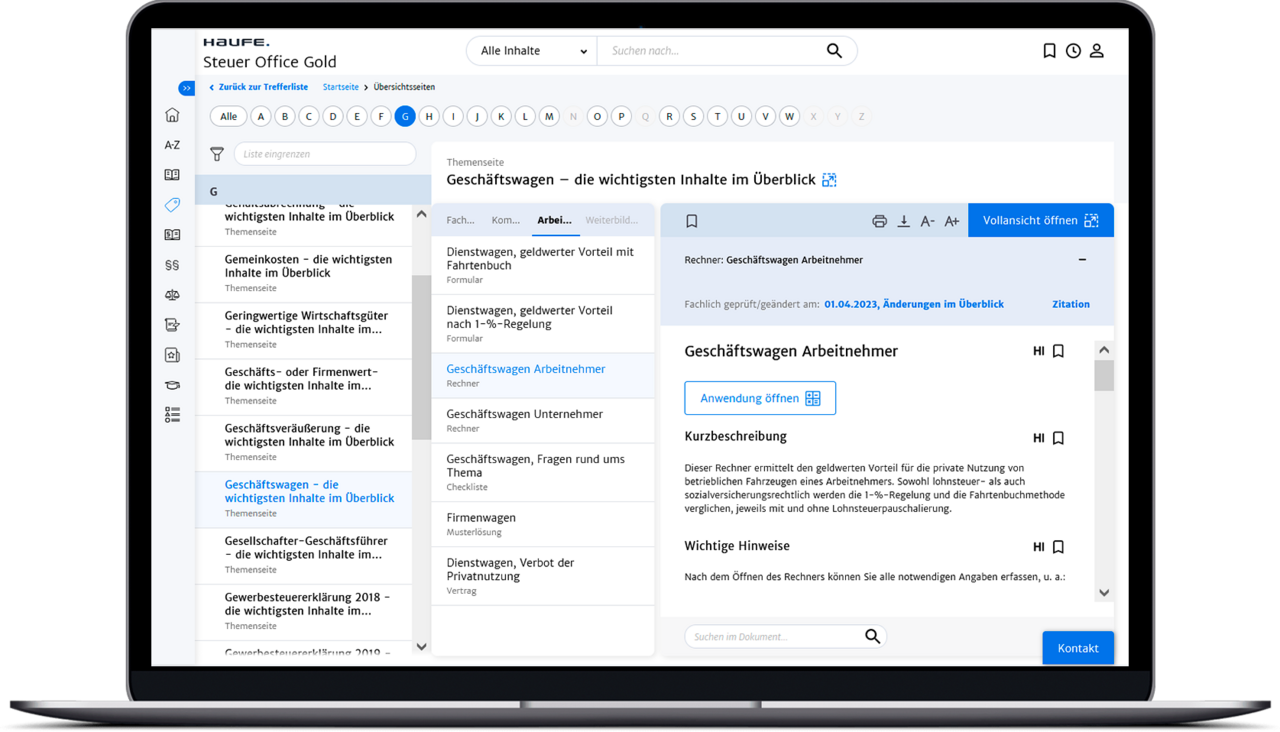Screen dimensions: 1280x732
Task: Click expand icon next to Themenseite title
Action: click(x=829, y=180)
